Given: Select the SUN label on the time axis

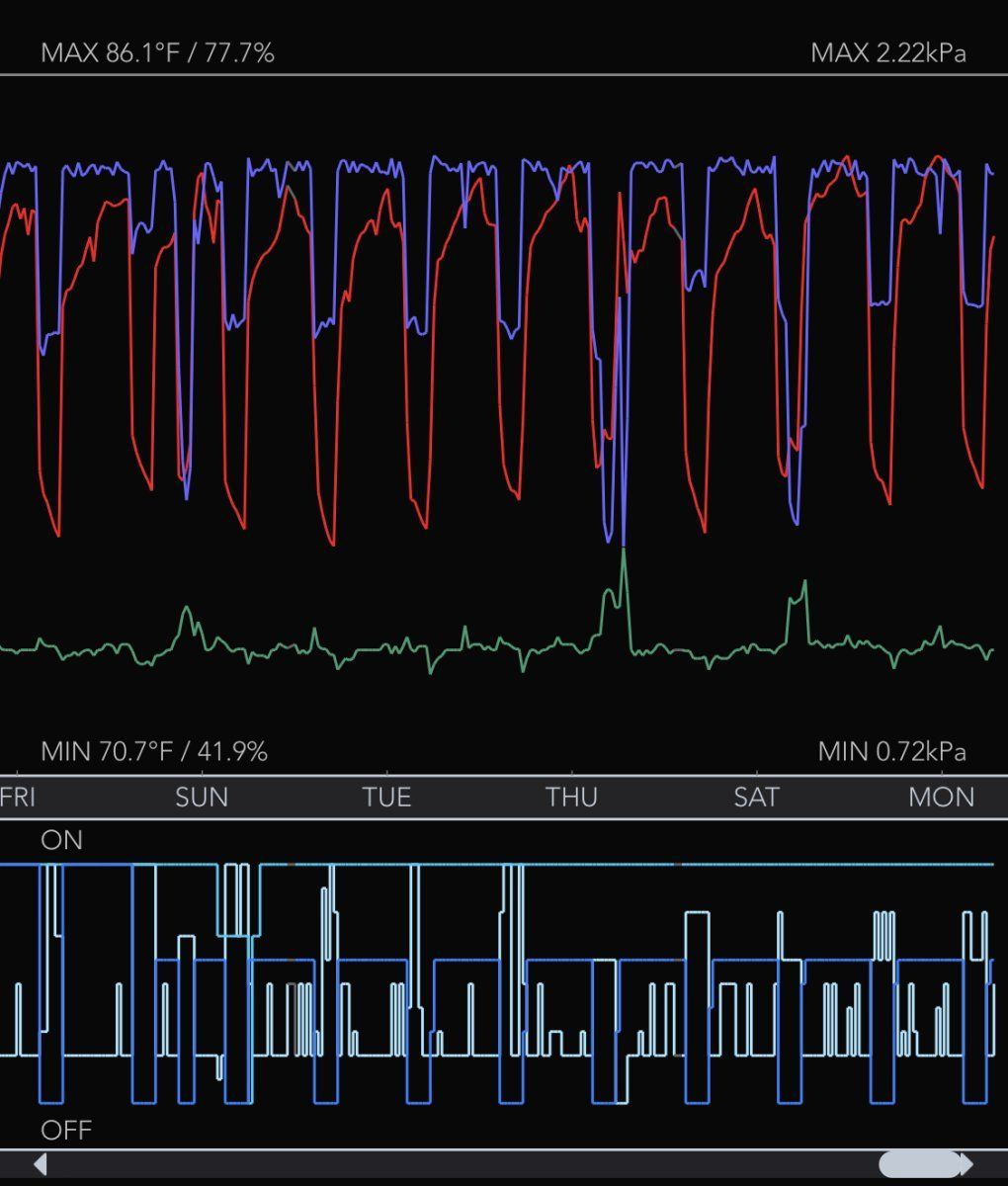Looking at the screenshot, I should coord(202,797).
